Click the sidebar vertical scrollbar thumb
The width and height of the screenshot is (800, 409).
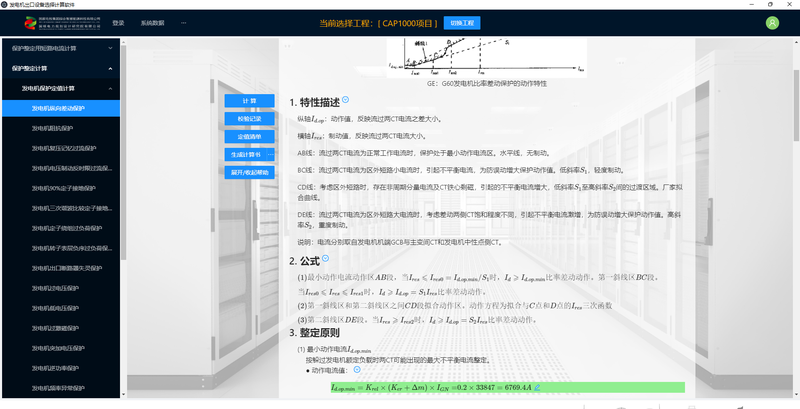(x=123, y=153)
